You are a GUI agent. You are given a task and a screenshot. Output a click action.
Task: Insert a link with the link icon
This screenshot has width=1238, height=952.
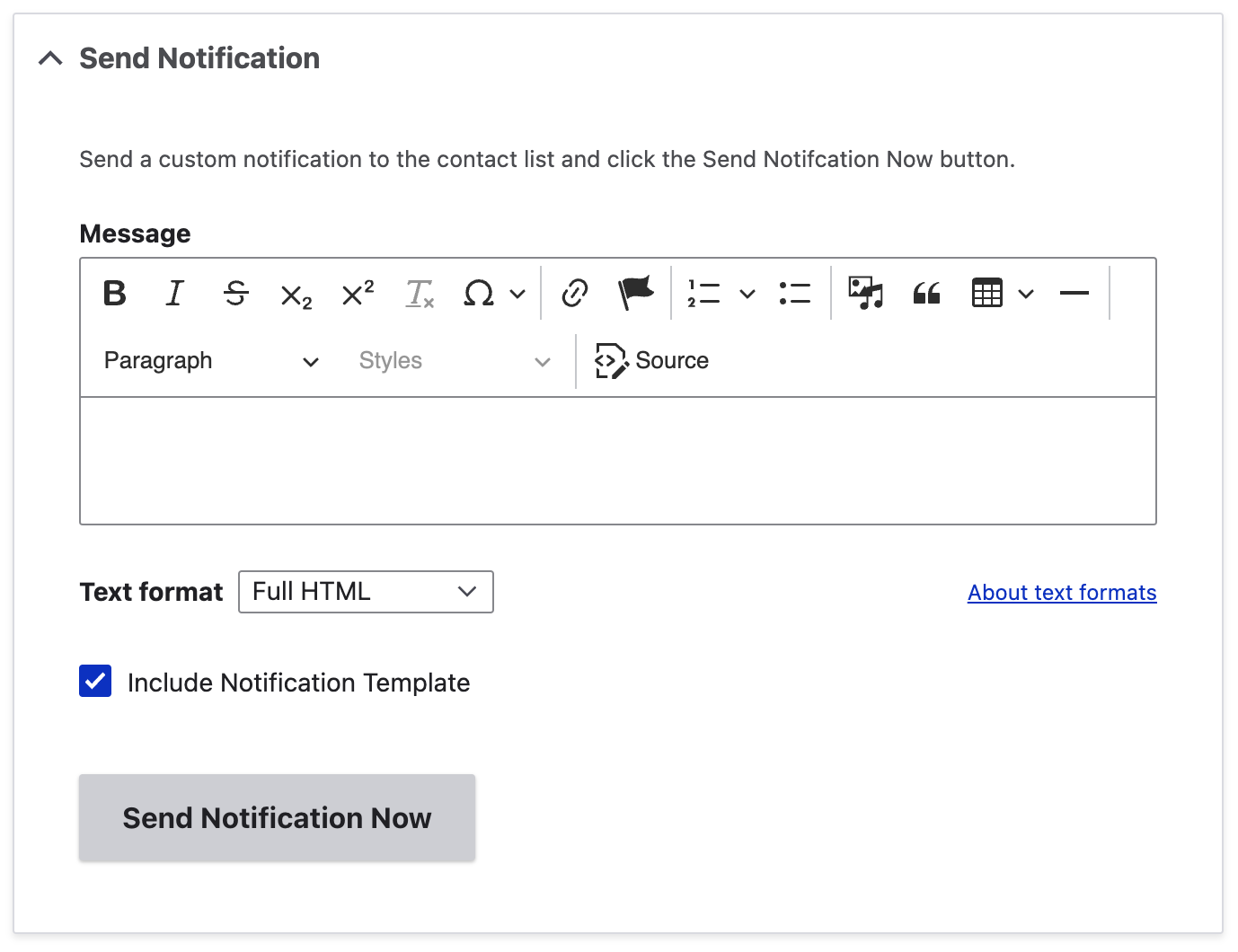[x=575, y=294]
